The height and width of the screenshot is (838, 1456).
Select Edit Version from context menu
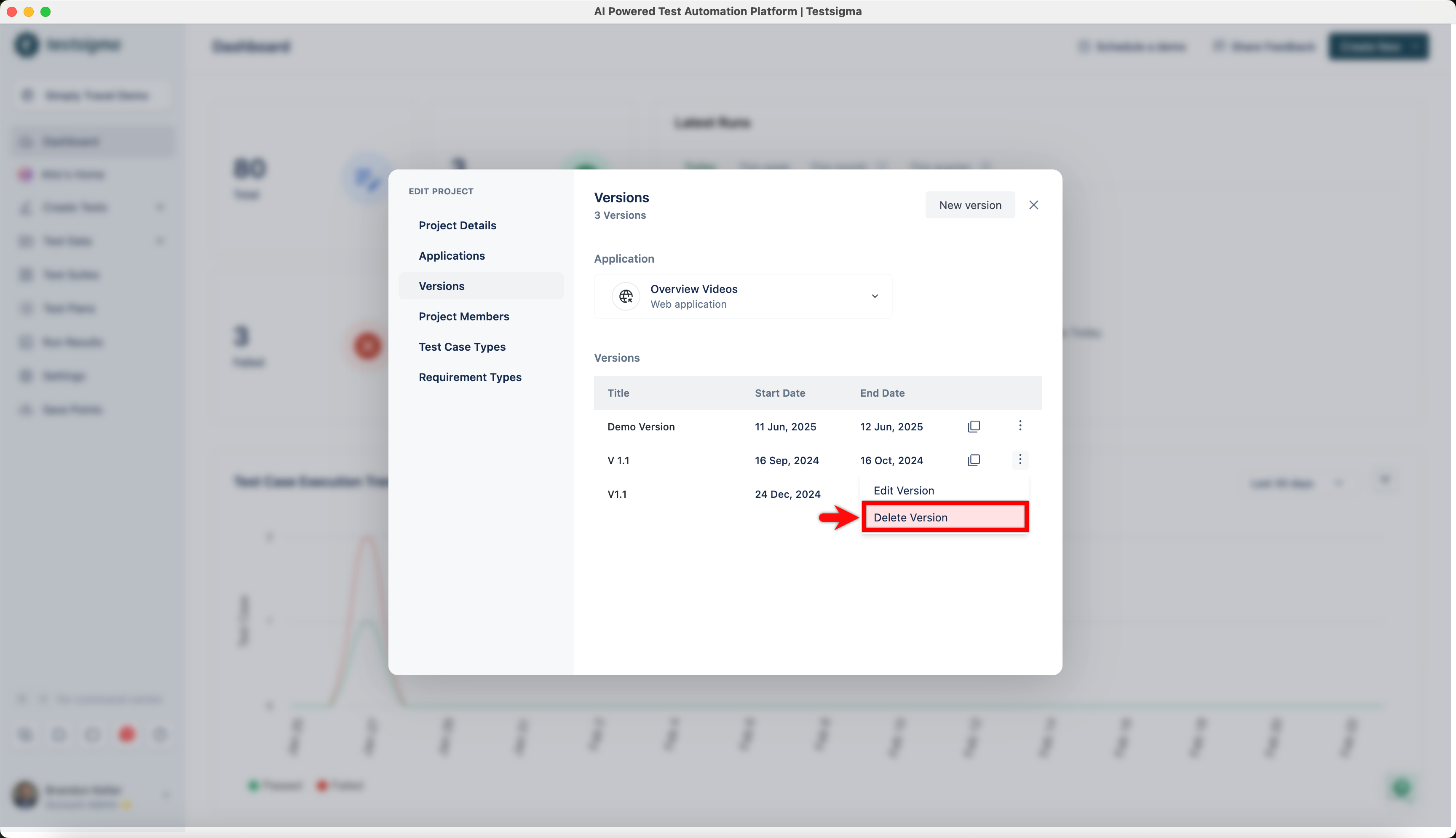pos(904,490)
